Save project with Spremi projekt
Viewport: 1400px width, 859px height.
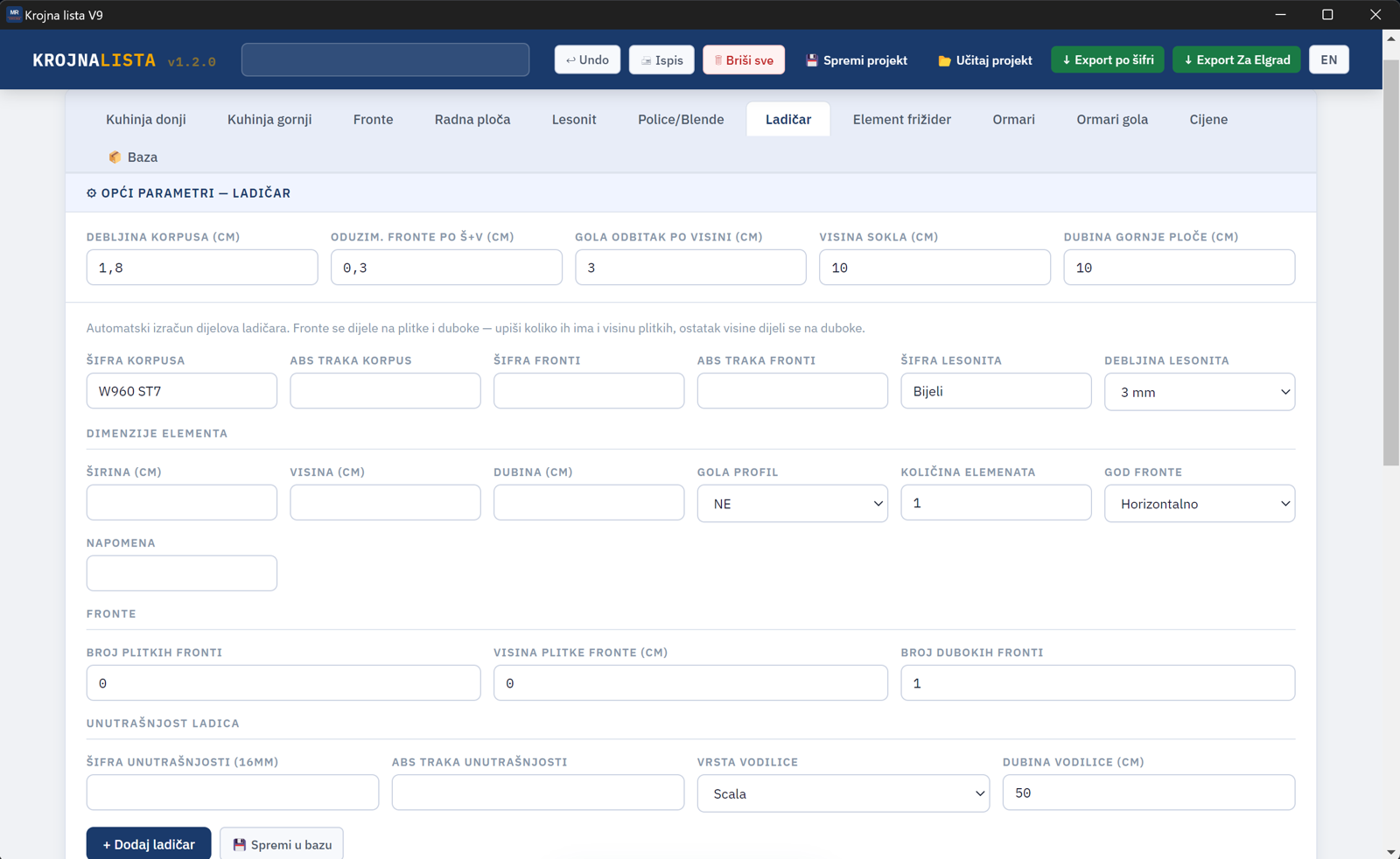pyautogui.click(x=857, y=59)
